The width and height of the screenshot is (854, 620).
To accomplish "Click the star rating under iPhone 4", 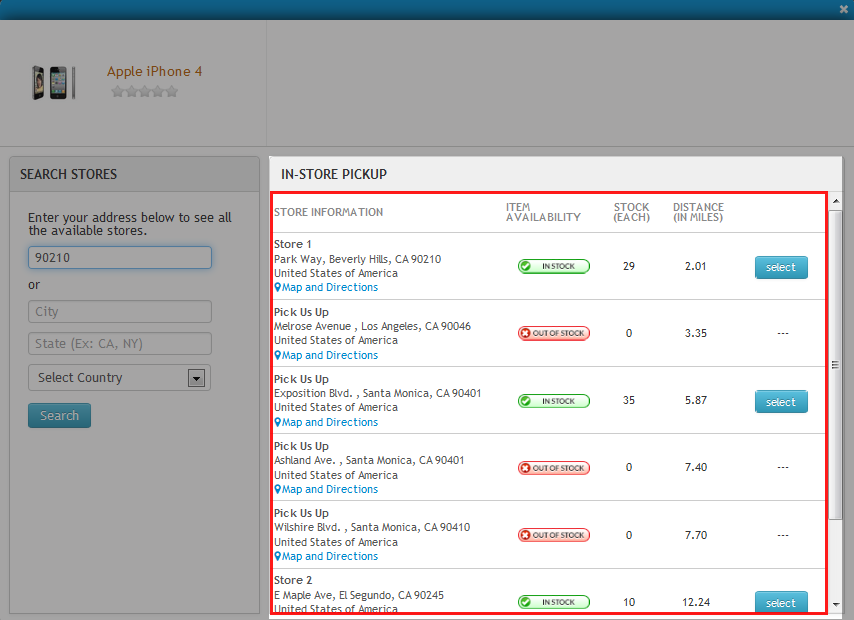I will click(x=145, y=92).
